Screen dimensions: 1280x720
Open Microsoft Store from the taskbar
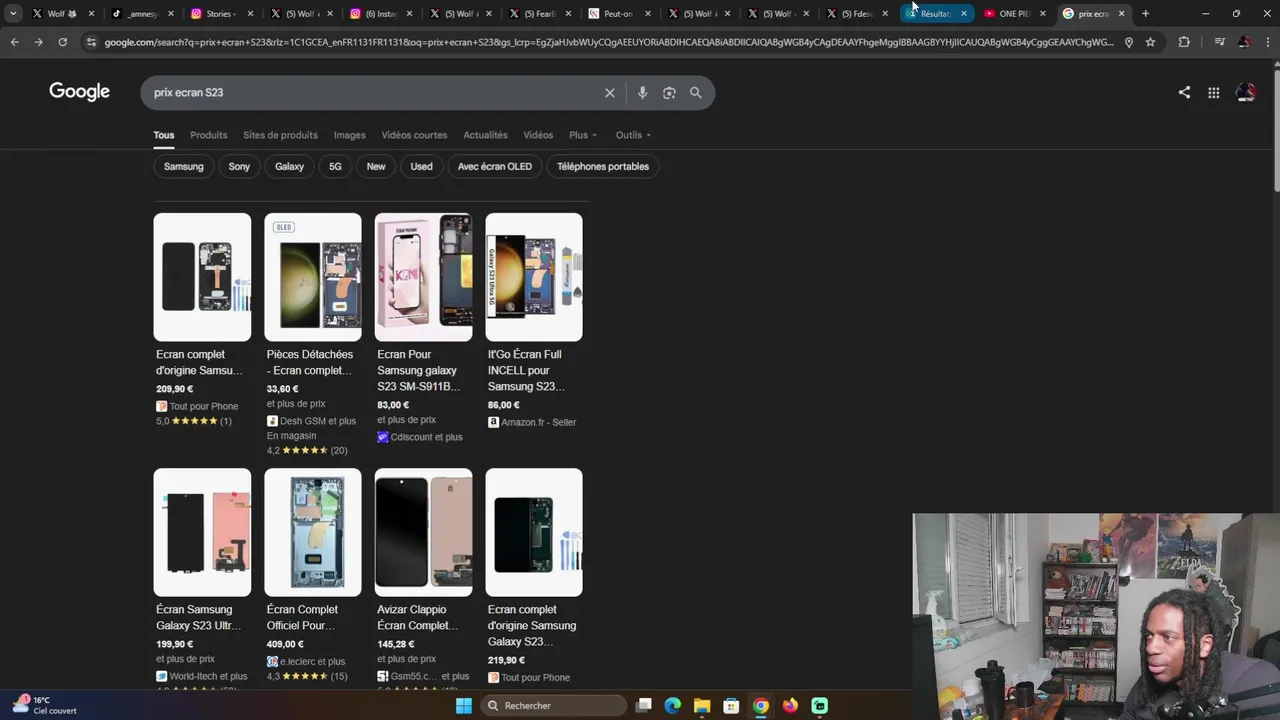731,705
